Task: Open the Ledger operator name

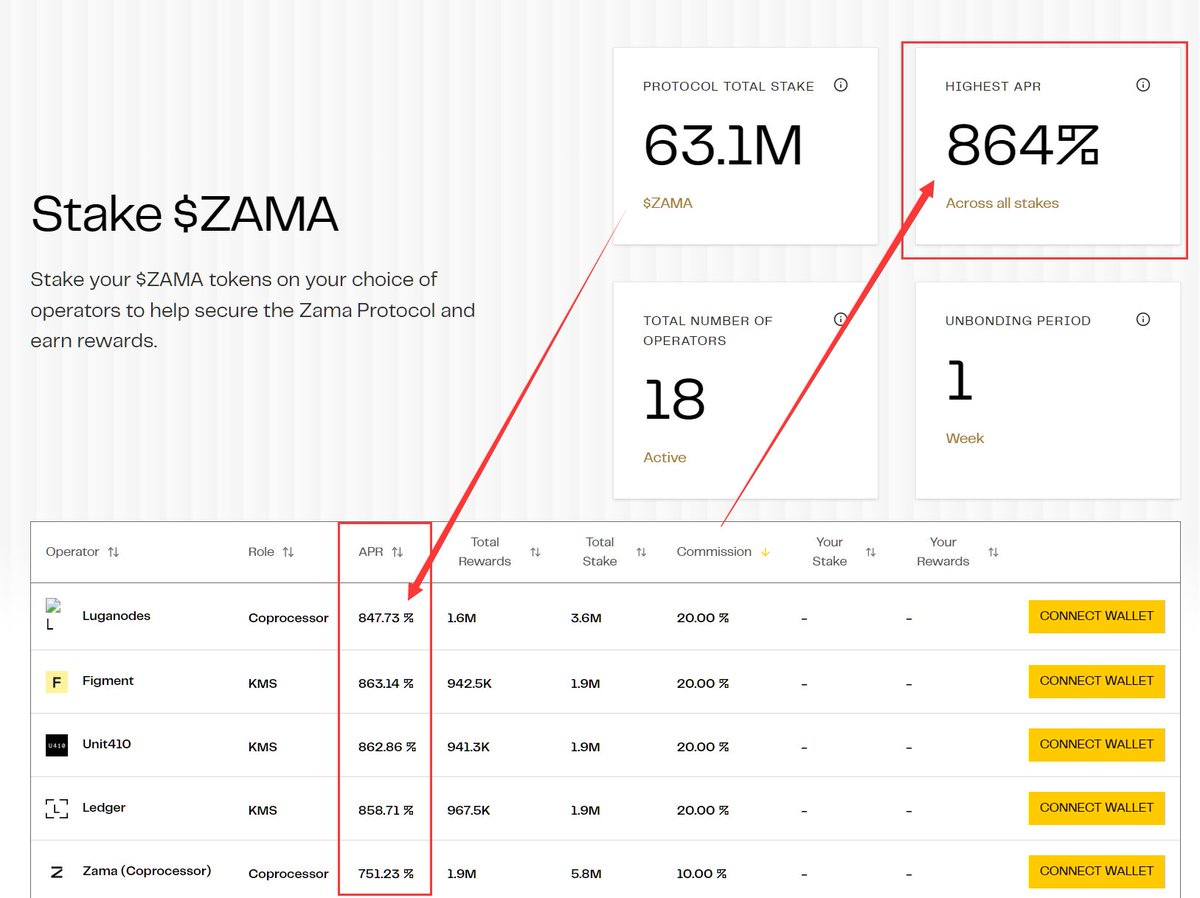Action: 104,807
